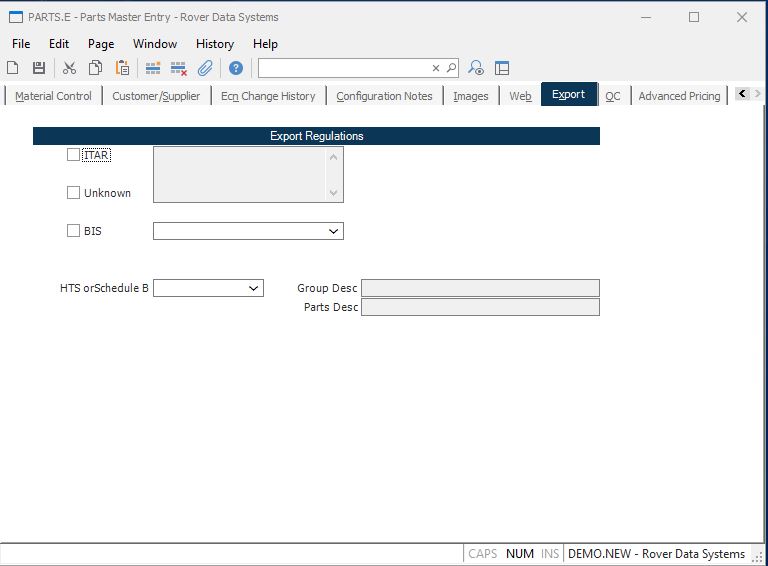768x566 pixels.
Task: Enable the ITAR checkbox
Action: pos(73,155)
